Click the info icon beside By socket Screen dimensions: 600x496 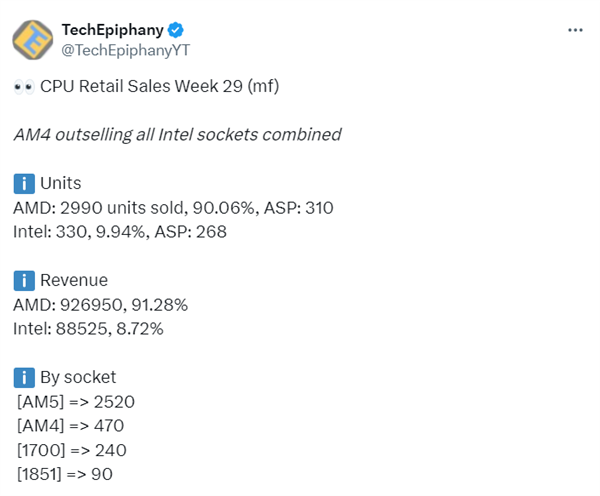click(x=23, y=377)
